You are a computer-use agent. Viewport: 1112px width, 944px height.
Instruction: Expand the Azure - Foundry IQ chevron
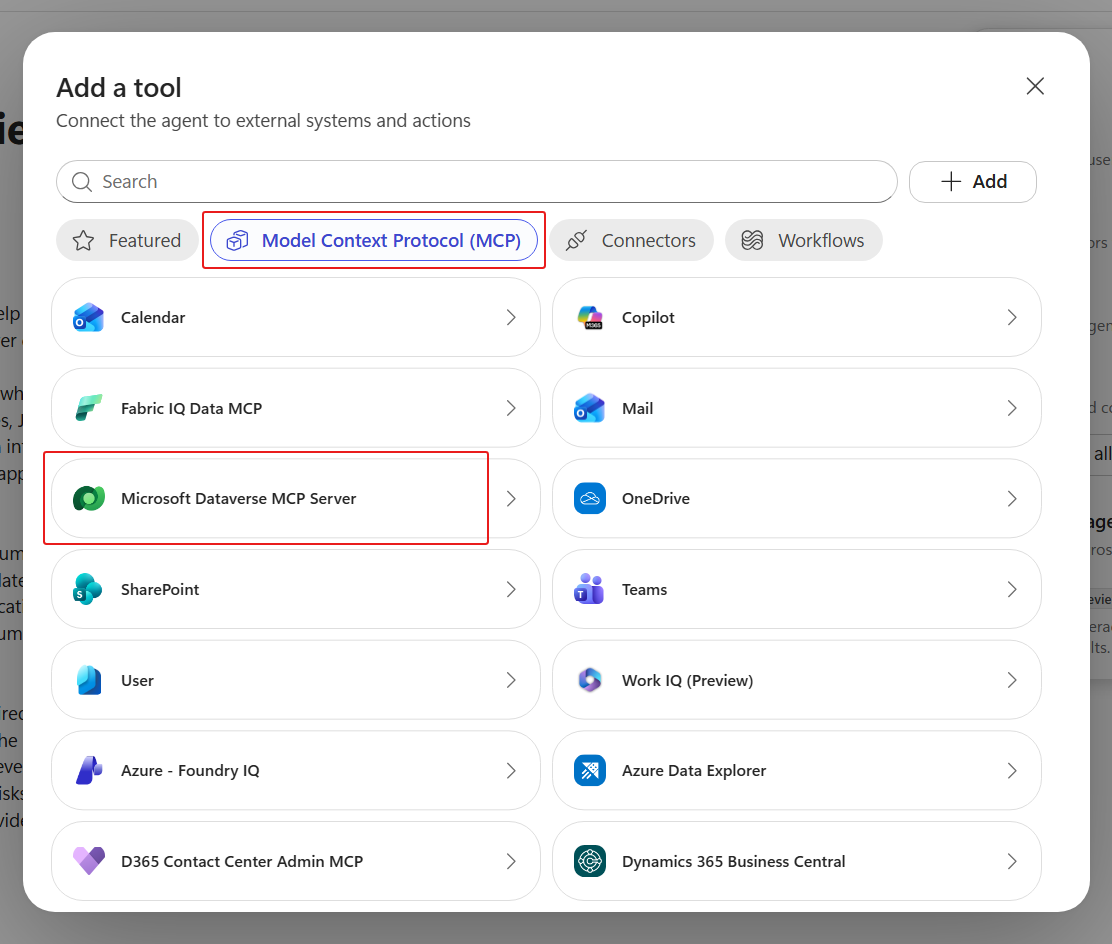pyautogui.click(x=511, y=770)
